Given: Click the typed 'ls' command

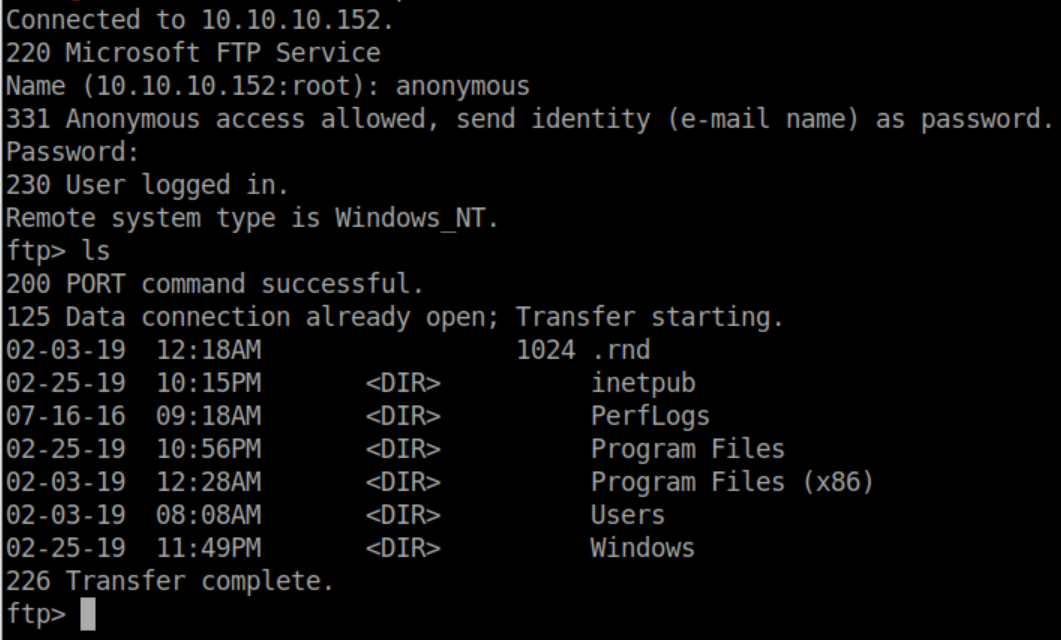Looking at the screenshot, I should [x=96, y=251].
